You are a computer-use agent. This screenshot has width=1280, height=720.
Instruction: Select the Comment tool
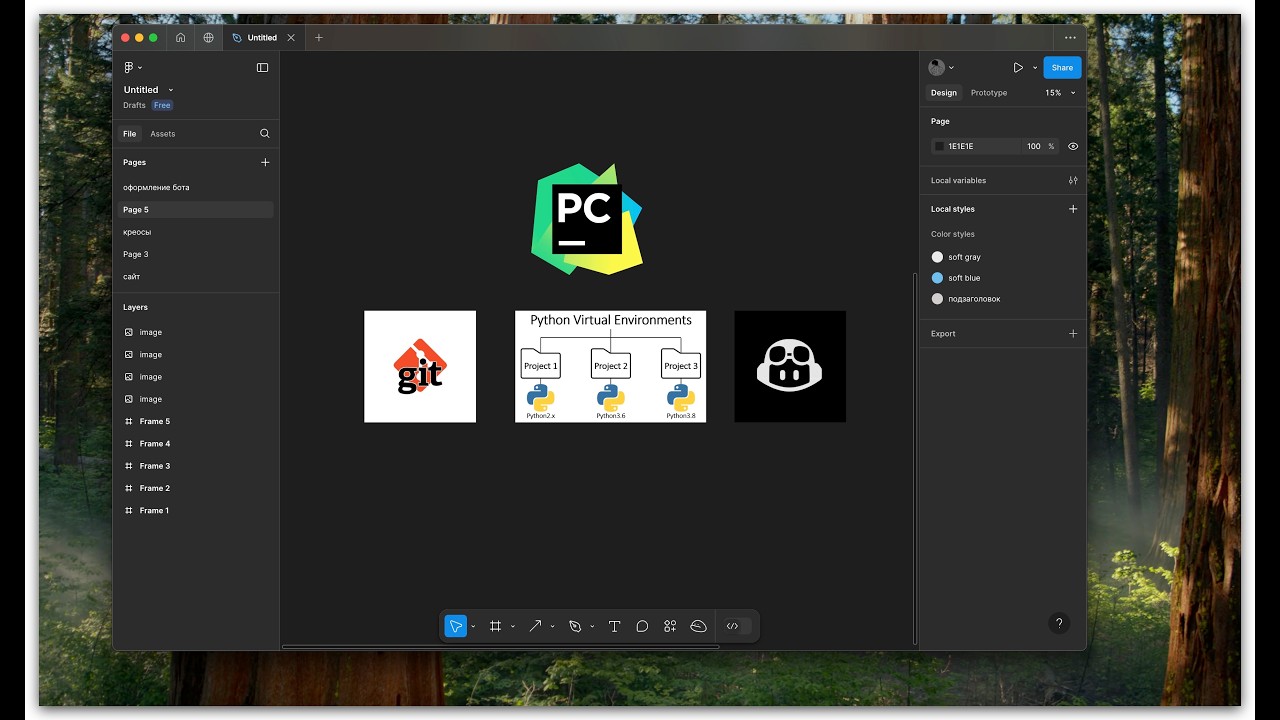point(642,626)
